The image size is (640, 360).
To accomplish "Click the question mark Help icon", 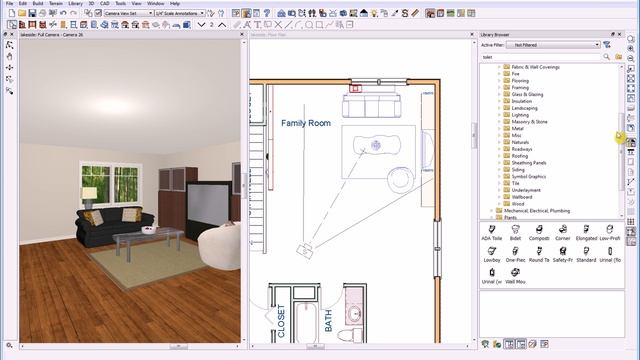I will point(267,13).
